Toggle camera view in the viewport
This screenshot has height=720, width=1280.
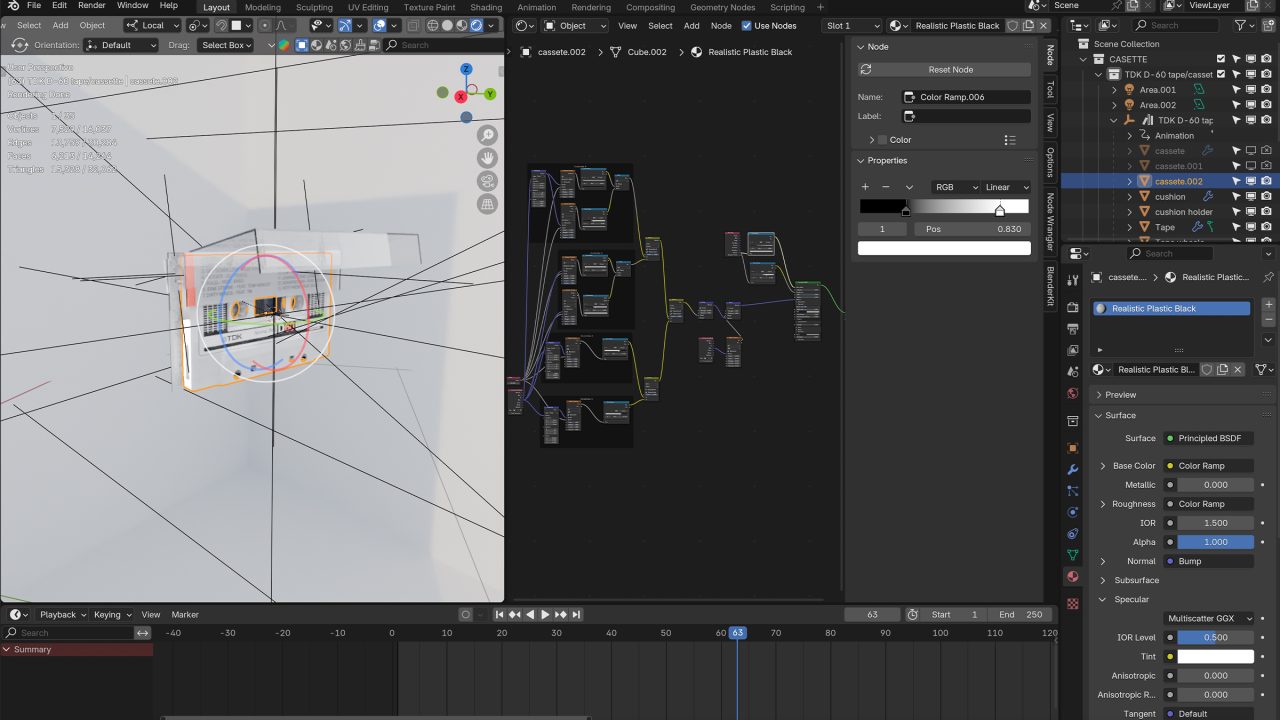487,181
